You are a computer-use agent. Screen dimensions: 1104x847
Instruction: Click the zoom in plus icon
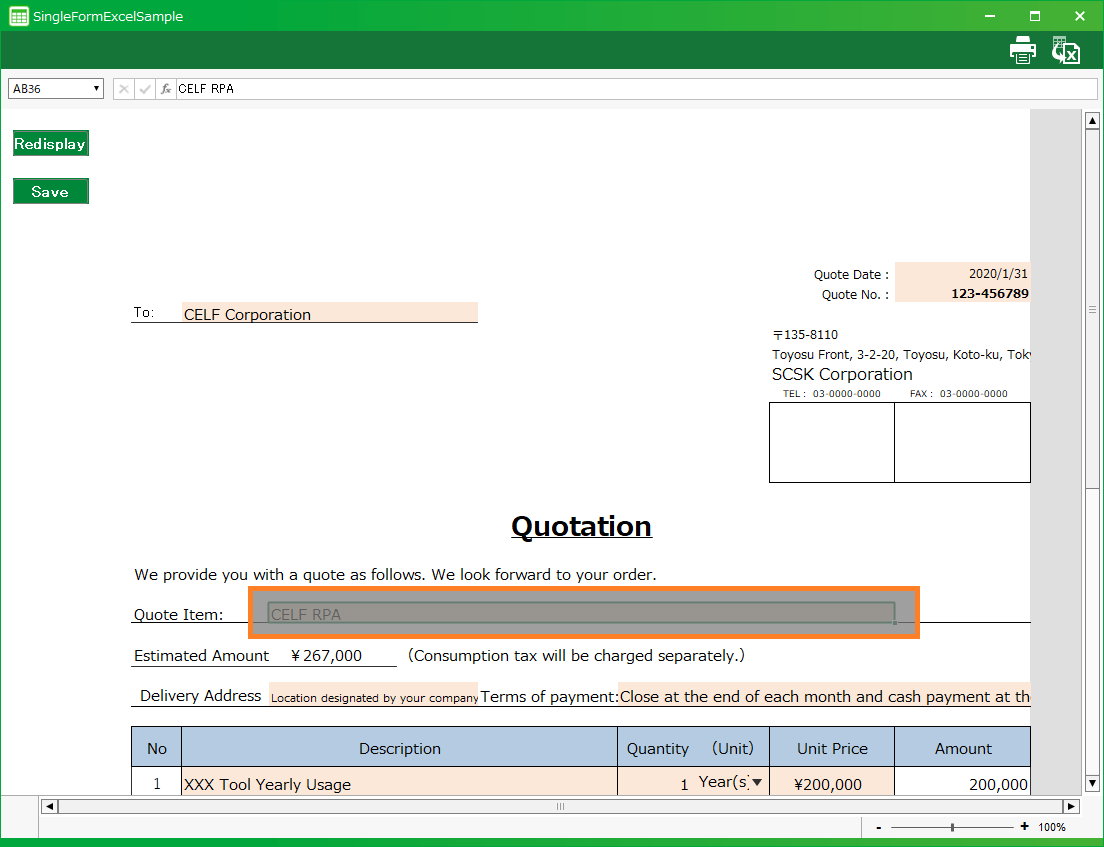(1024, 827)
